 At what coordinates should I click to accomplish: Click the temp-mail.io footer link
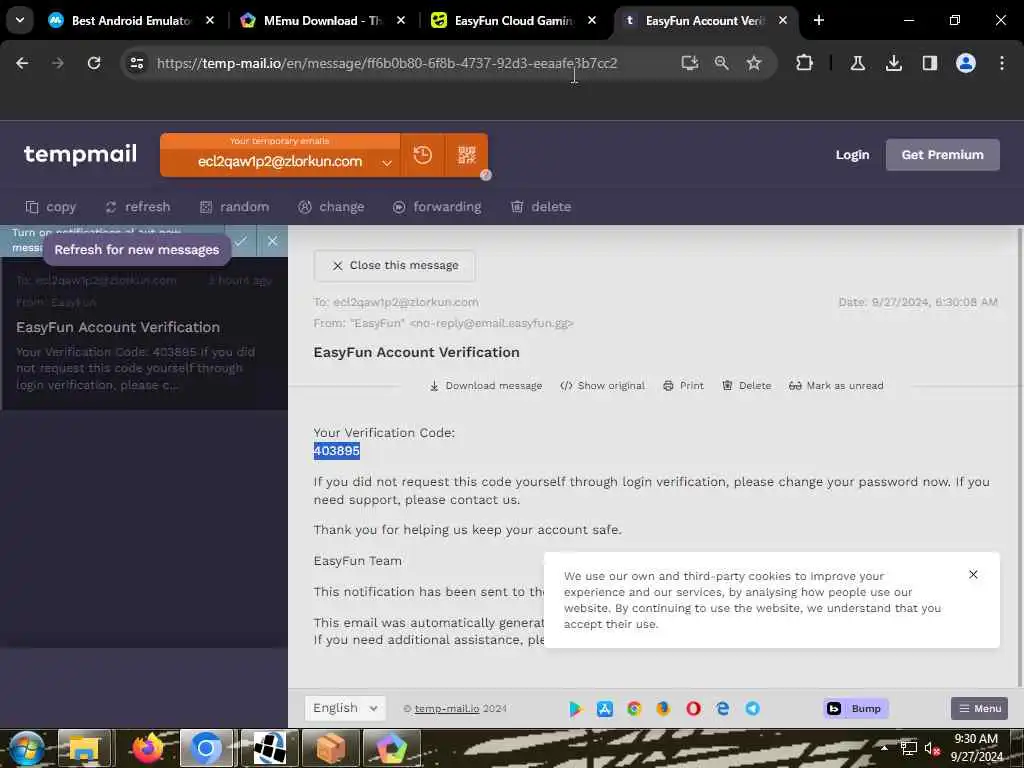click(x=447, y=709)
